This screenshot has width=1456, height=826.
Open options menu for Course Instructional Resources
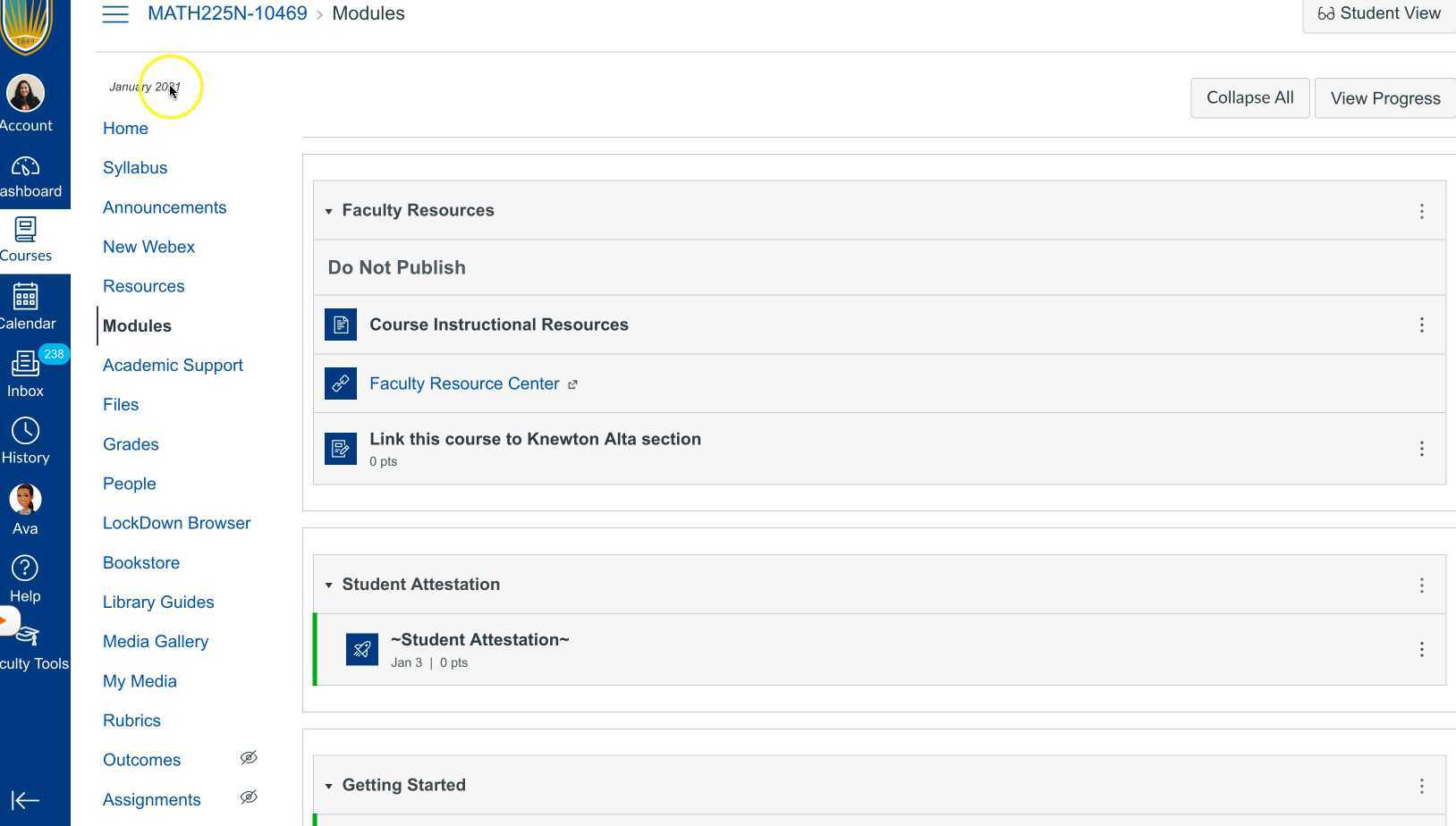1421,325
